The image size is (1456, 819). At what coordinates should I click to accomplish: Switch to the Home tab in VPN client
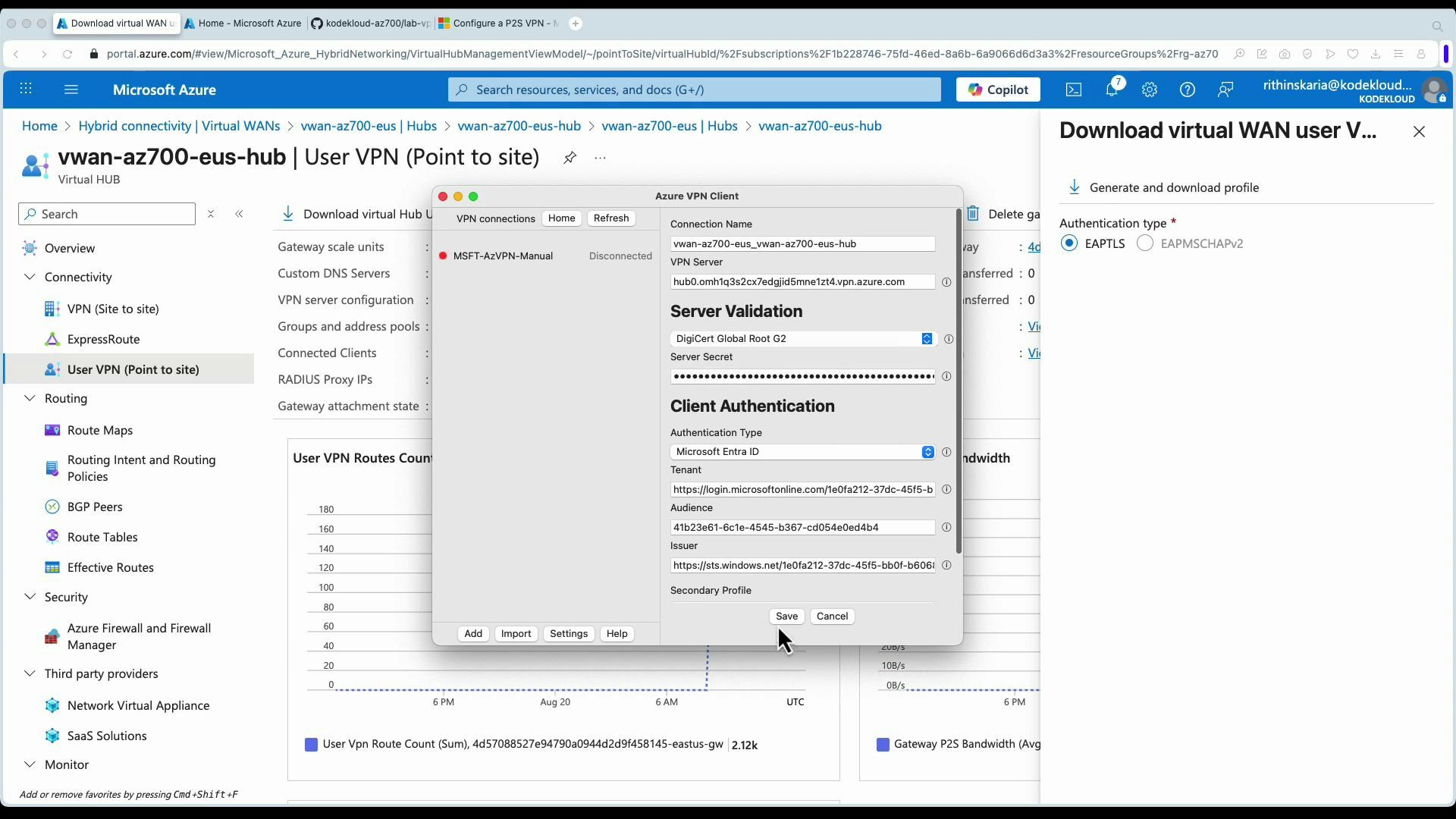[x=561, y=218]
